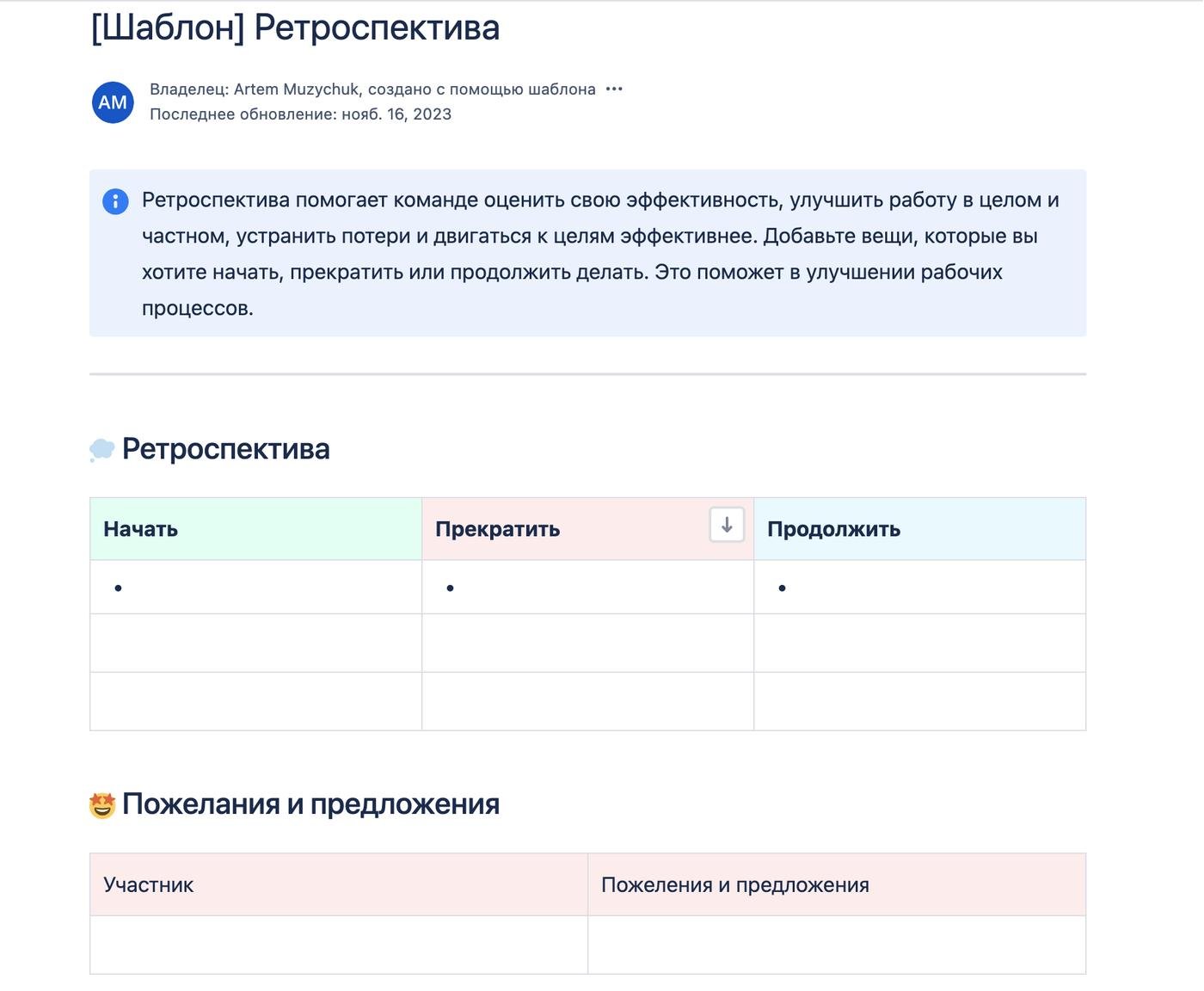The width and height of the screenshot is (1204, 991).
Task: Click the blue info icon in panel
Action: (x=115, y=201)
